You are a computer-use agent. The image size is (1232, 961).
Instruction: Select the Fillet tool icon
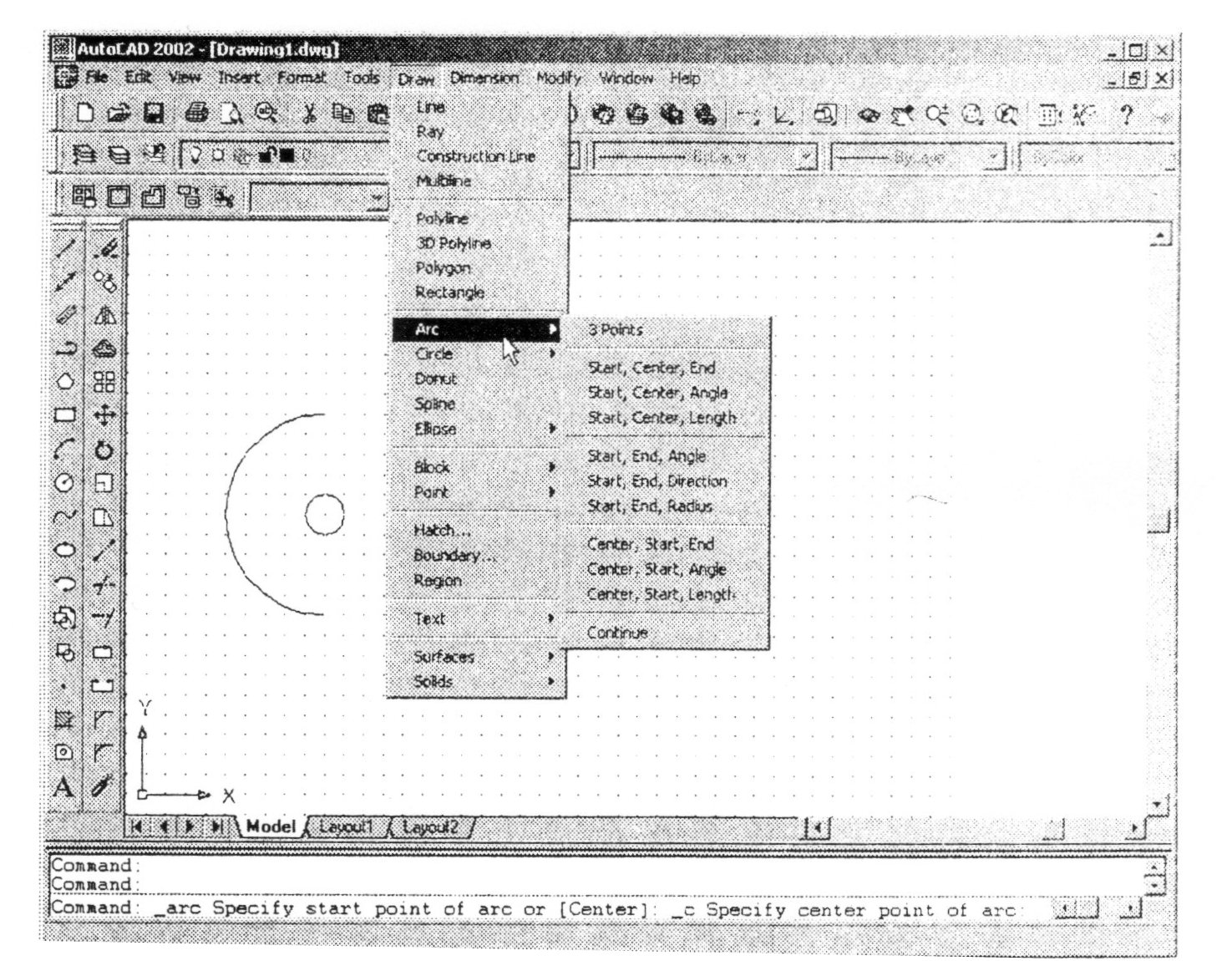point(104,752)
